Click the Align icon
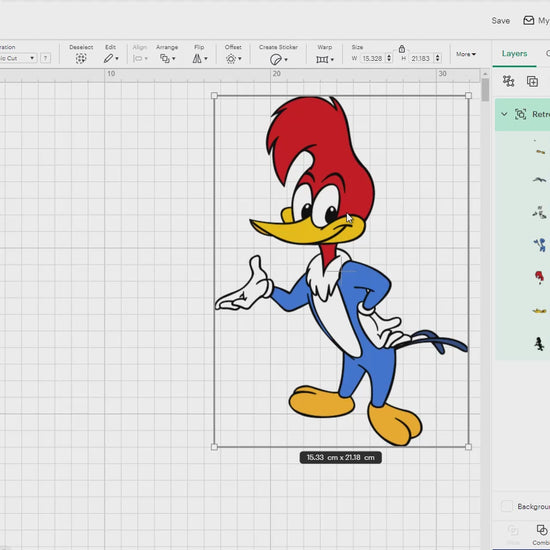 [x=138, y=59]
